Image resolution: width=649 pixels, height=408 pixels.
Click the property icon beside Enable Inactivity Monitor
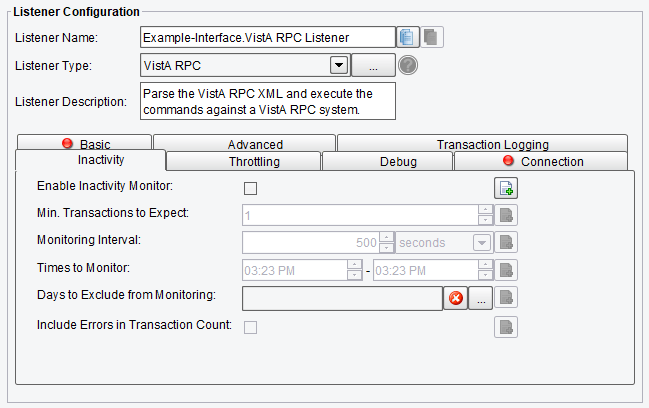(x=506, y=188)
